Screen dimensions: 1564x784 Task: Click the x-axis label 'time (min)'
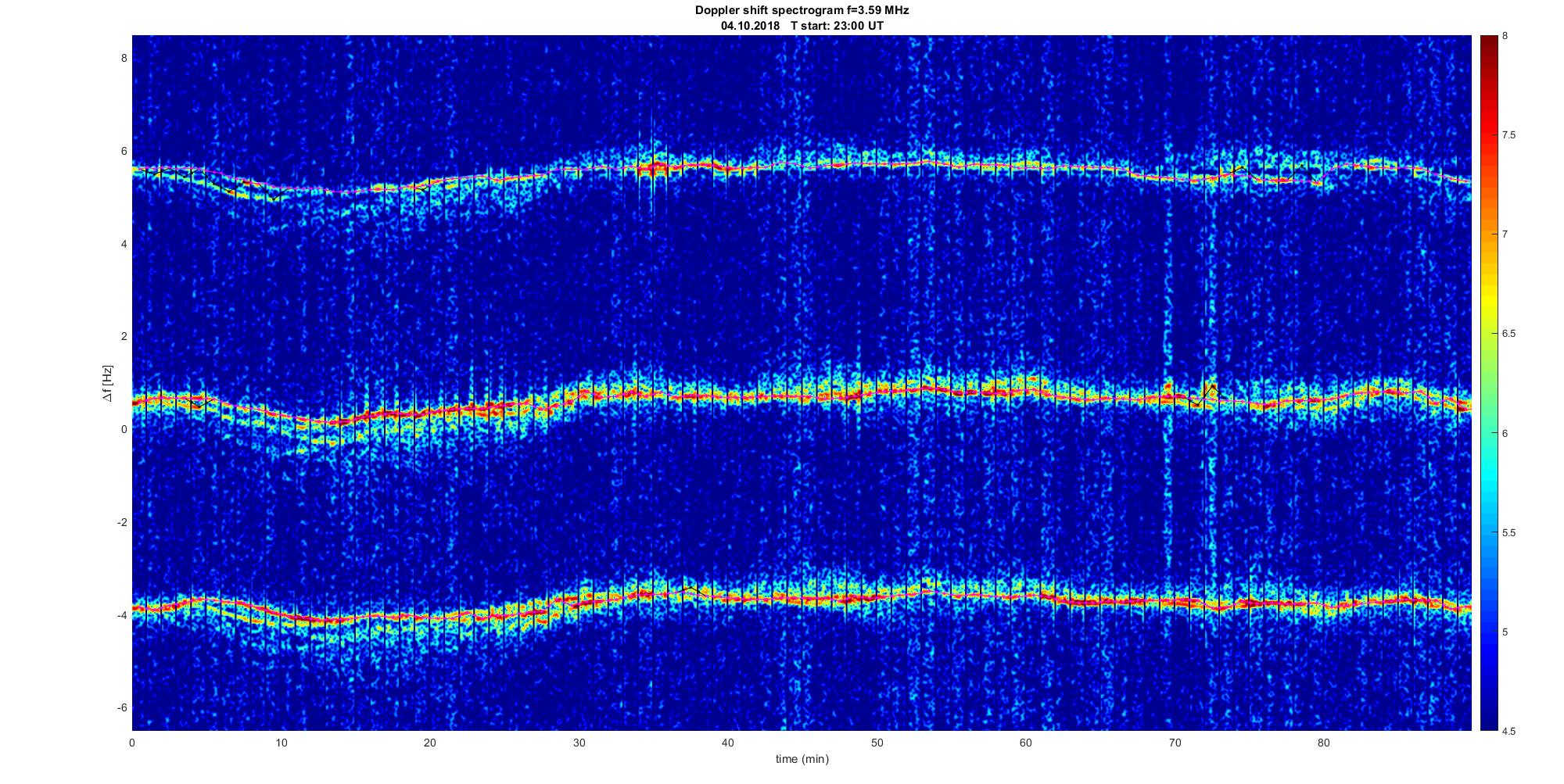pos(802,759)
